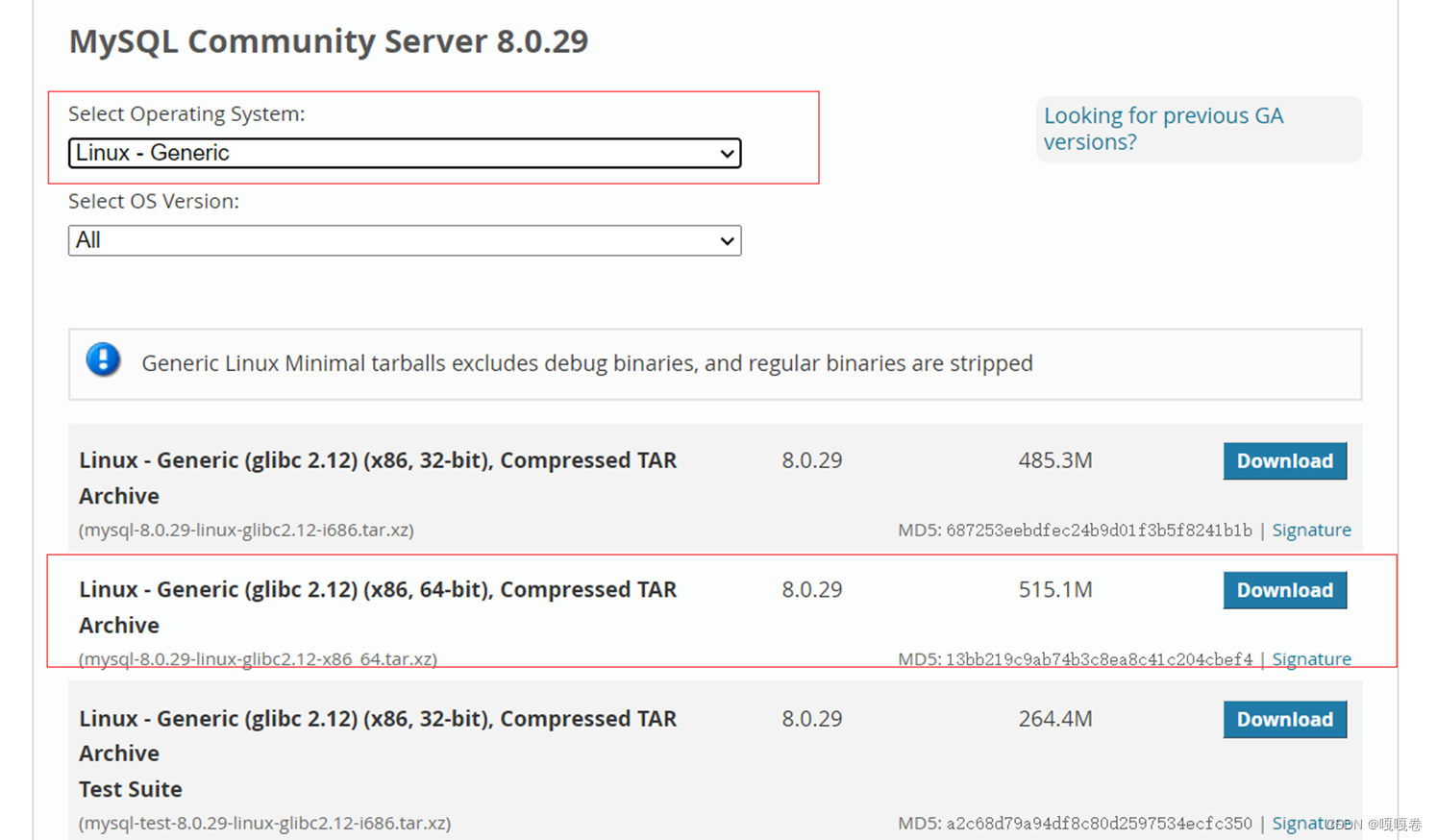Image resolution: width=1437 pixels, height=840 pixels.
Task: Click the 485.3M file size
Action: point(1055,460)
